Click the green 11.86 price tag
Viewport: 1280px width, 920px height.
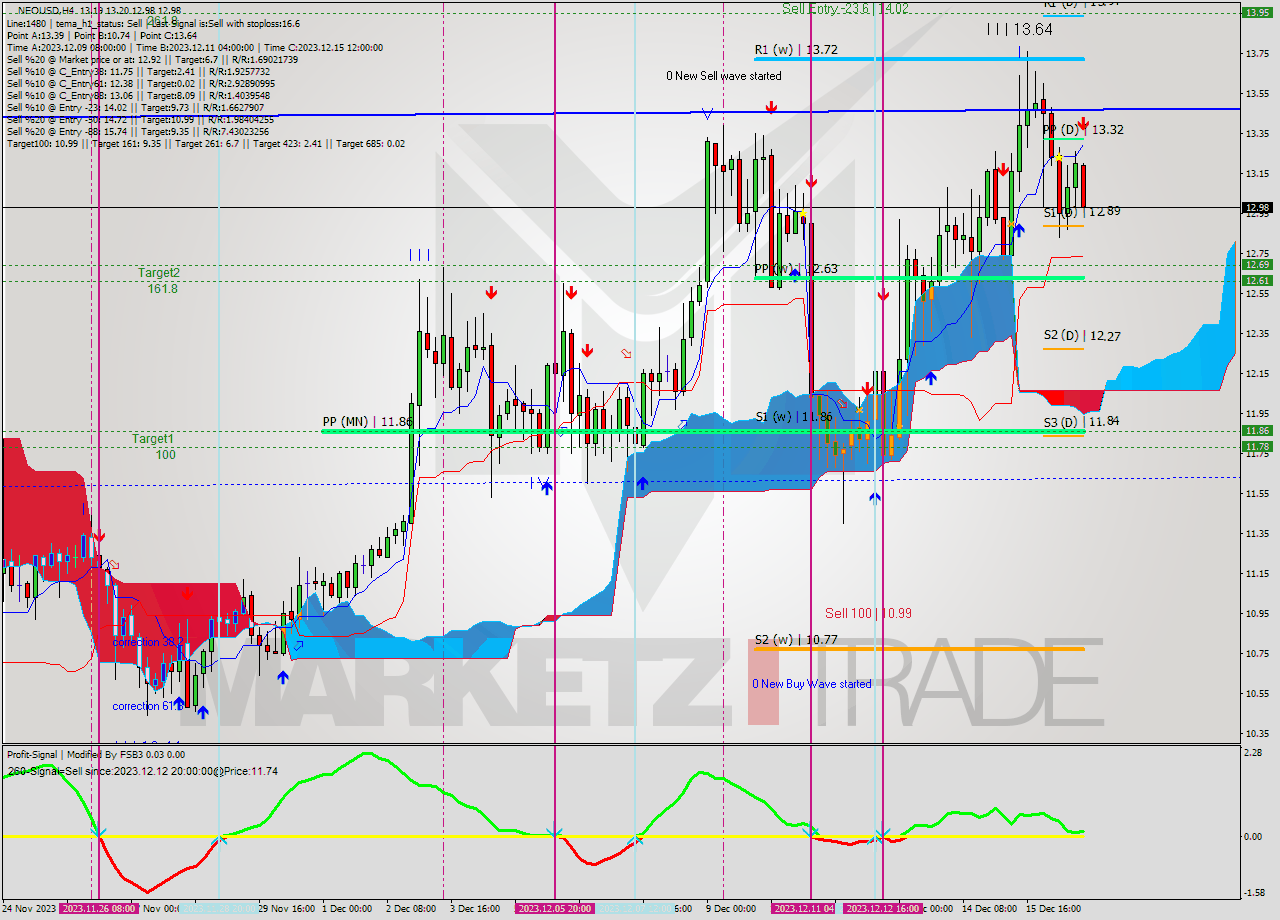coord(1257,431)
